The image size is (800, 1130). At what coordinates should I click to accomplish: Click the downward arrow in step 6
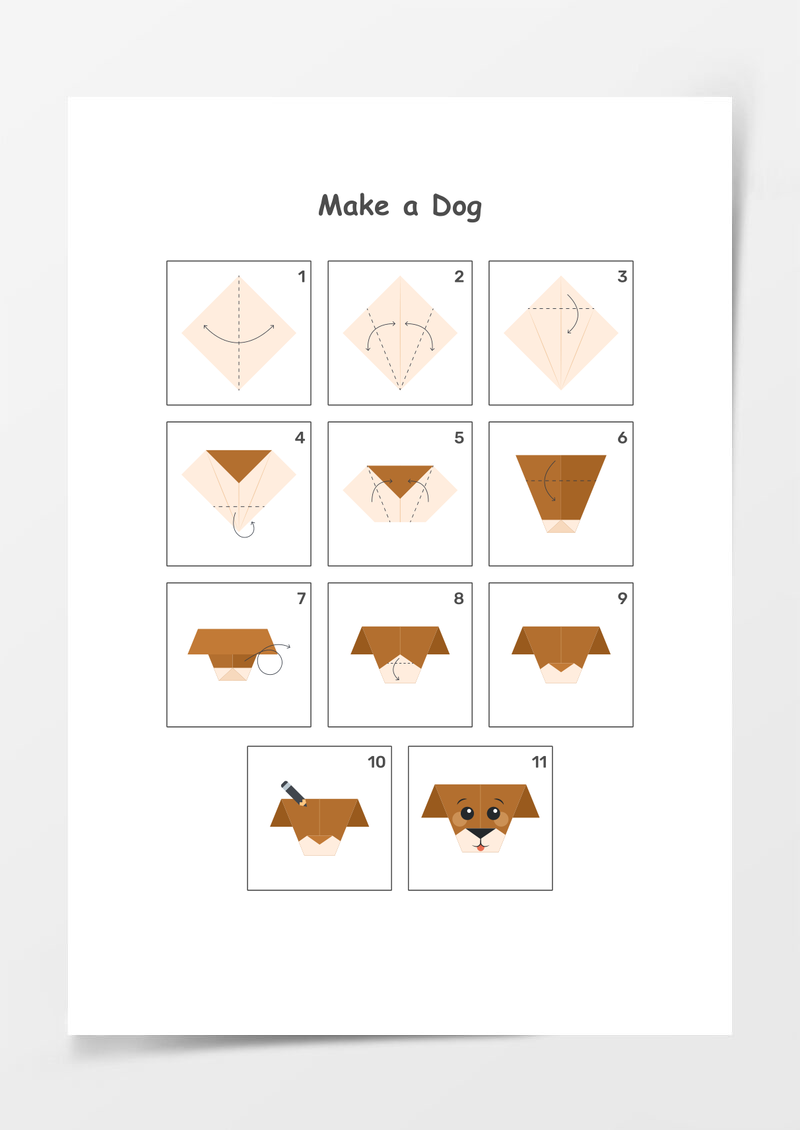point(550,481)
